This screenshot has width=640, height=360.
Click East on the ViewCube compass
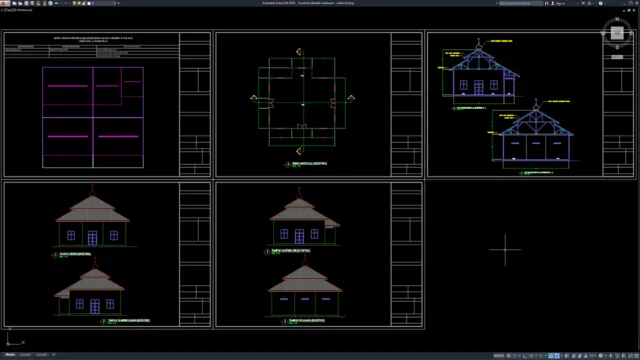click(631, 33)
